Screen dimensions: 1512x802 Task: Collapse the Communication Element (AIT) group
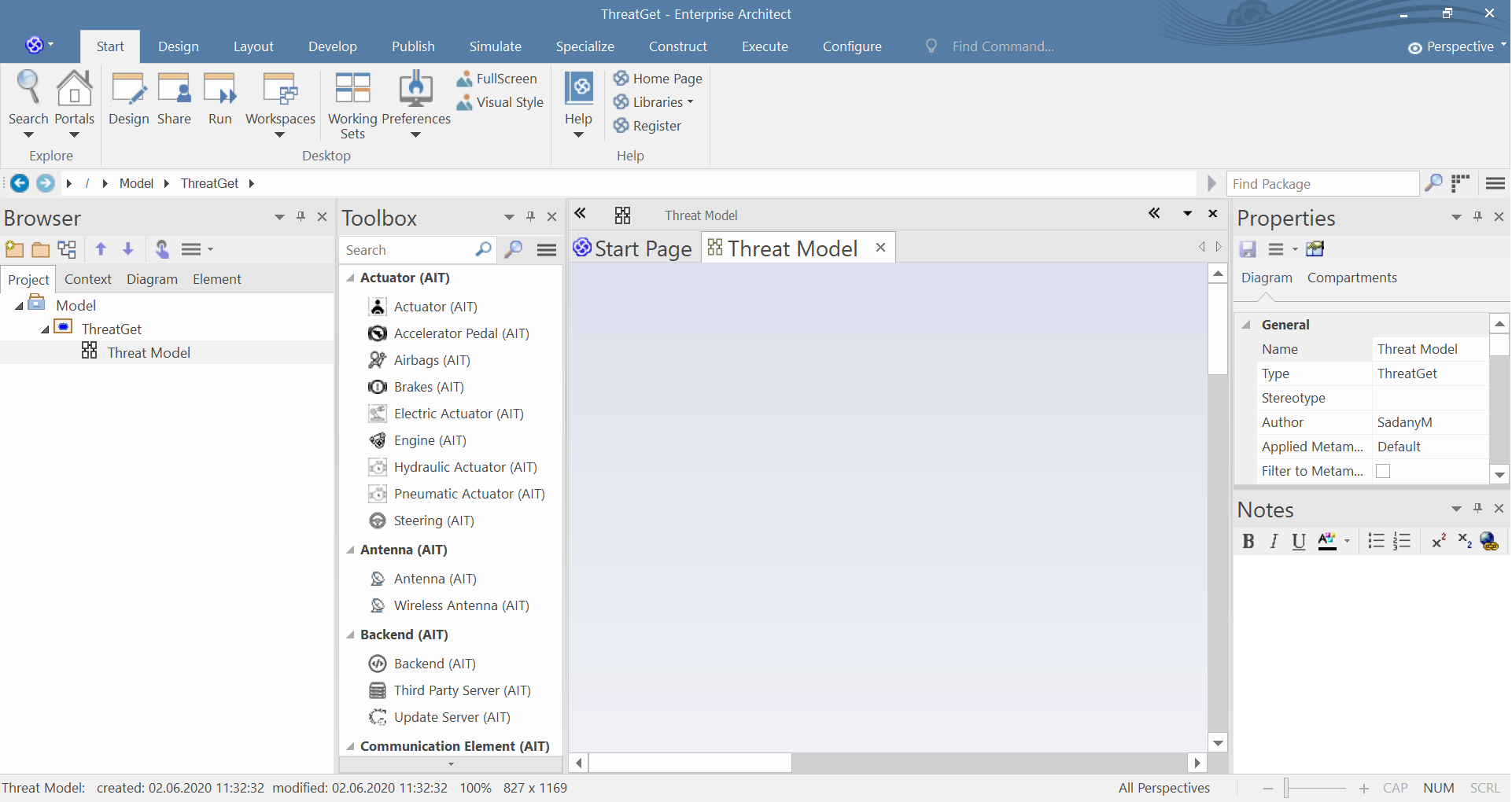click(351, 746)
